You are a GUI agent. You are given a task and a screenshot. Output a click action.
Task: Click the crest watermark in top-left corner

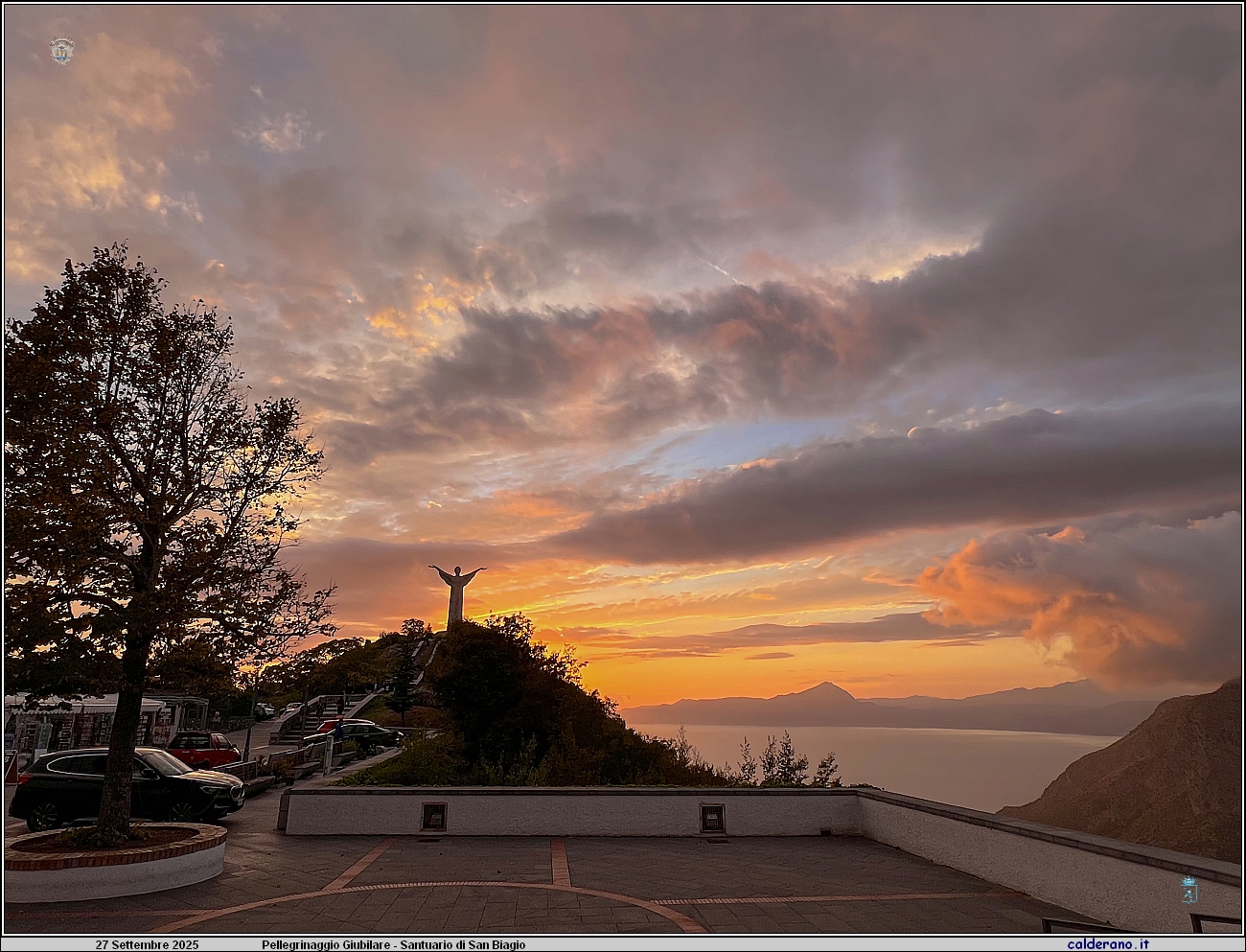point(61,51)
